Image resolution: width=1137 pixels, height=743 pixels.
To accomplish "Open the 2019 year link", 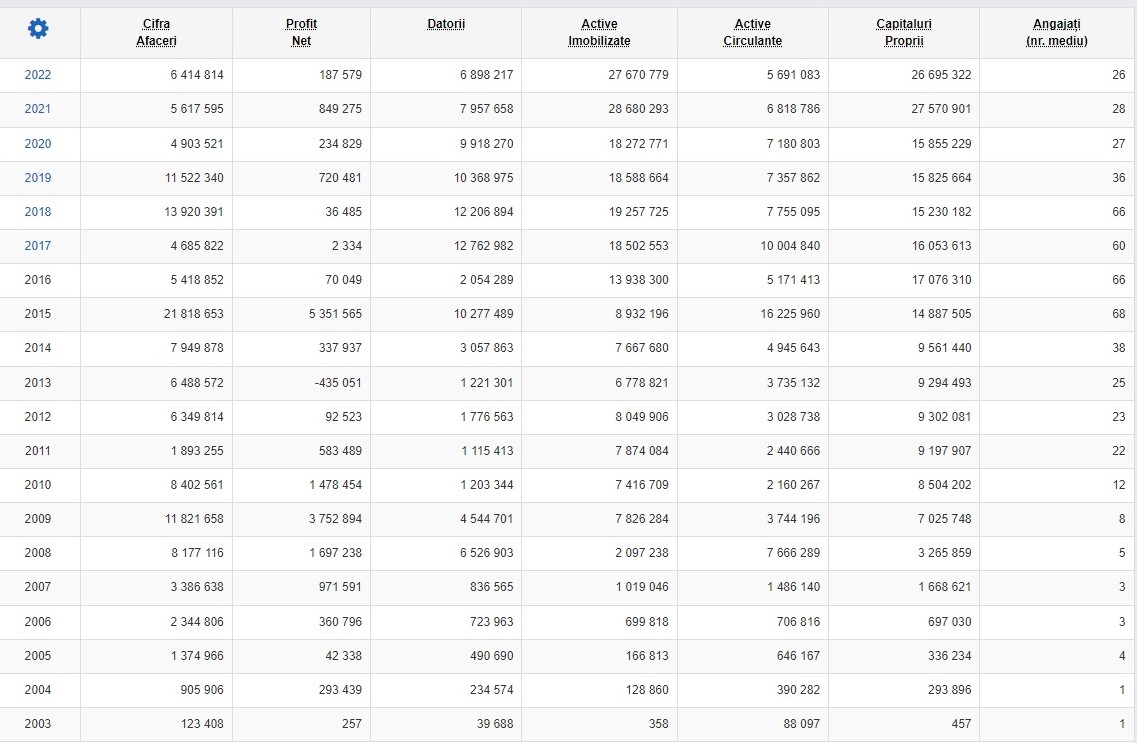I will click(x=38, y=178).
